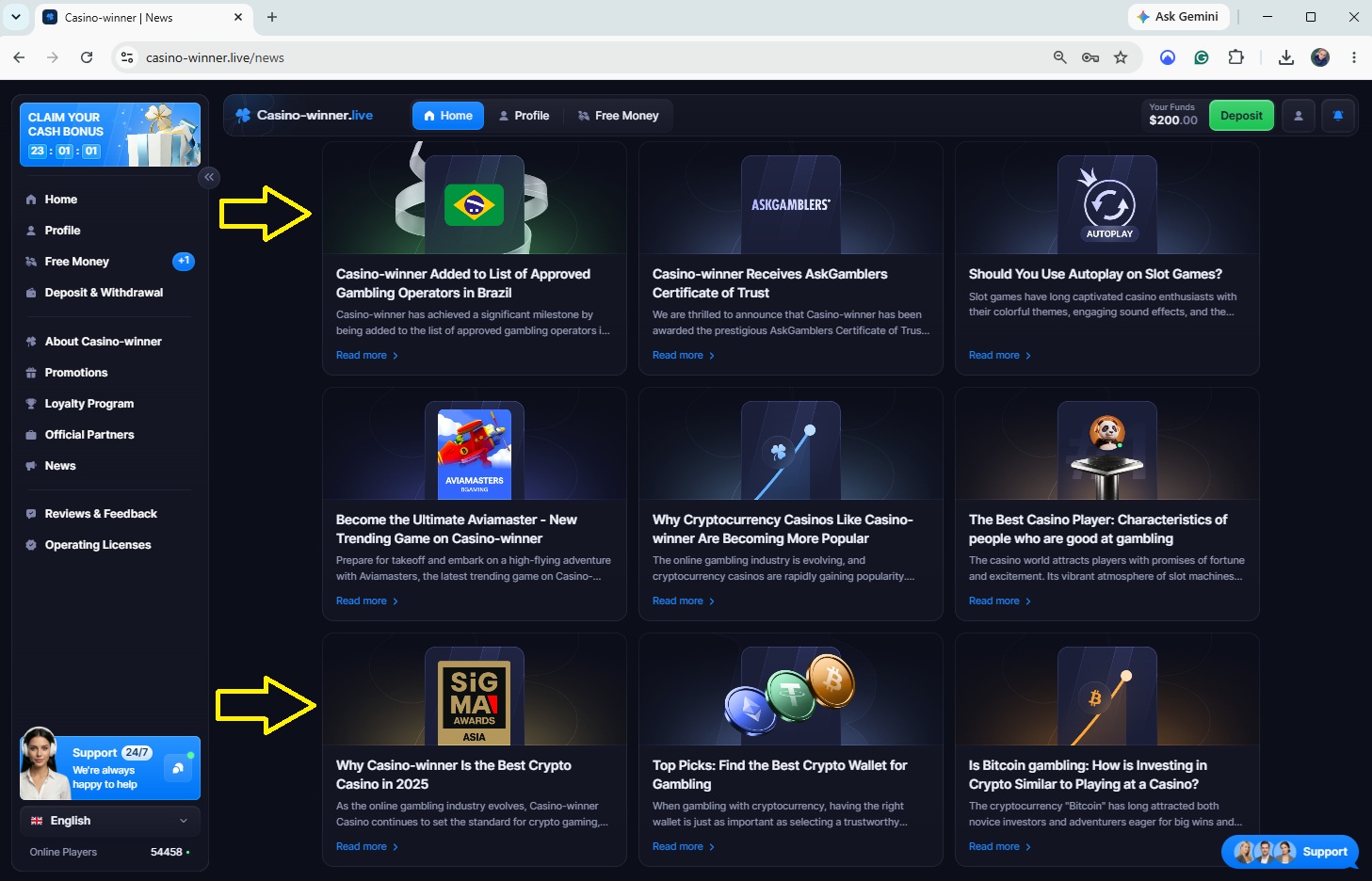Open the browser Downloads icon
The image size is (1372, 881).
[1286, 57]
